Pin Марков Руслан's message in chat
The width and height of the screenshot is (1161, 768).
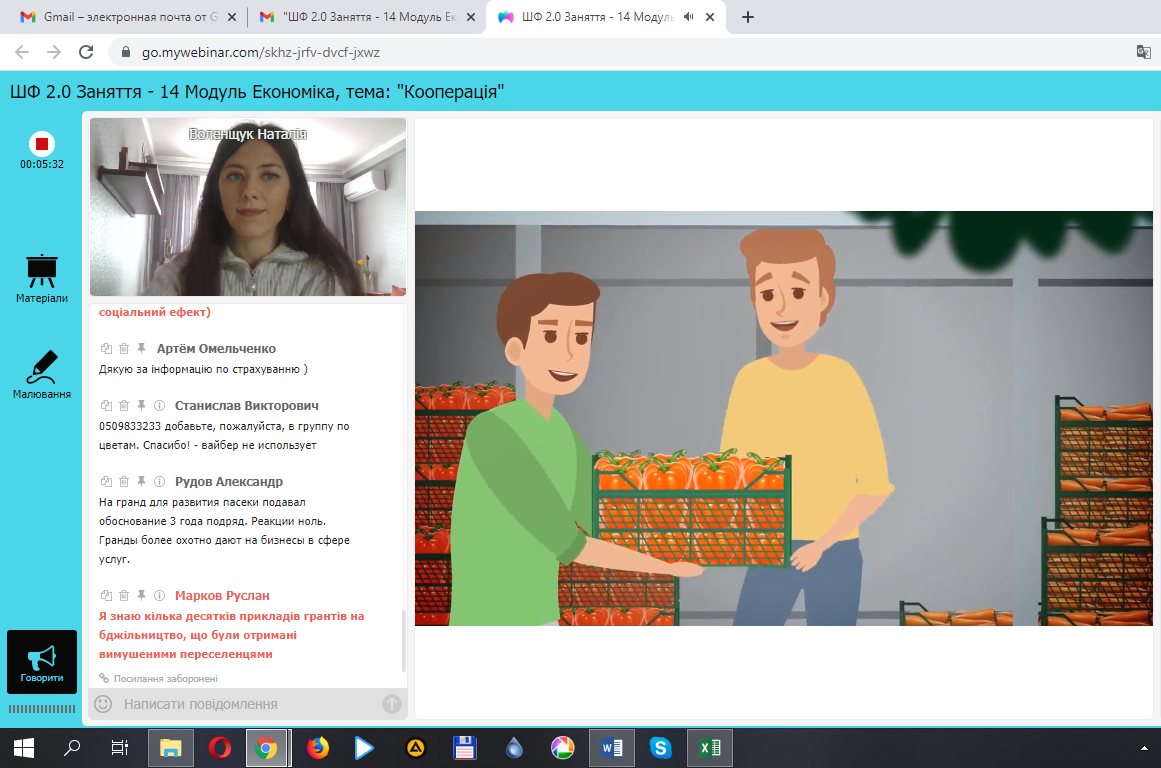pos(141,596)
